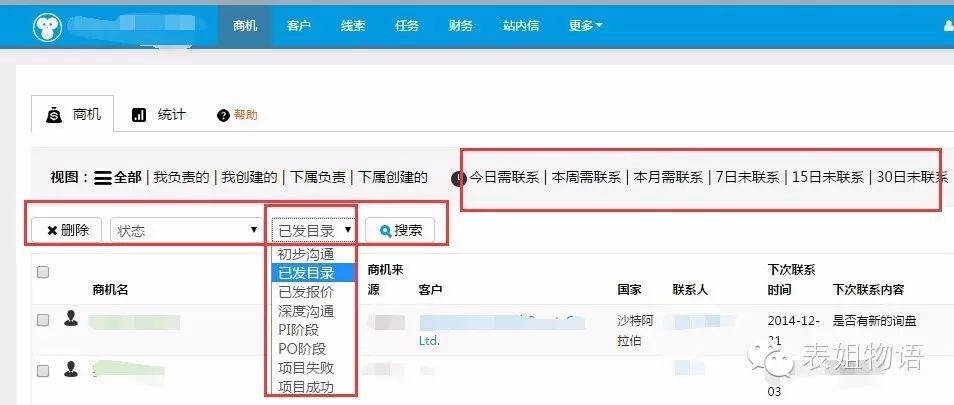Go to 任务 in the top bar
Screen dimensions: 954x405
coord(406,26)
